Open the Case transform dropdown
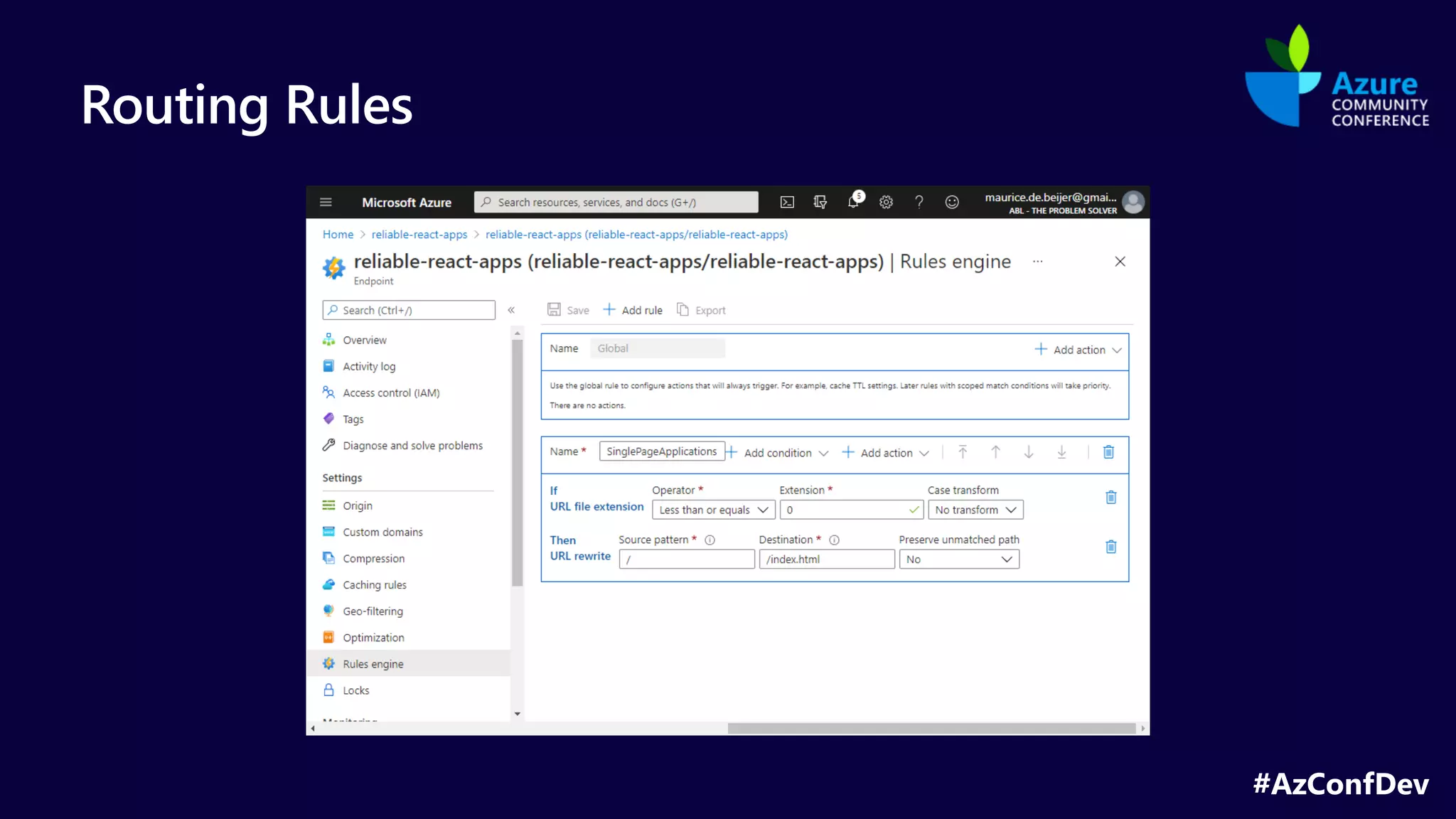Viewport: 1456px width, 819px height. tap(975, 510)
